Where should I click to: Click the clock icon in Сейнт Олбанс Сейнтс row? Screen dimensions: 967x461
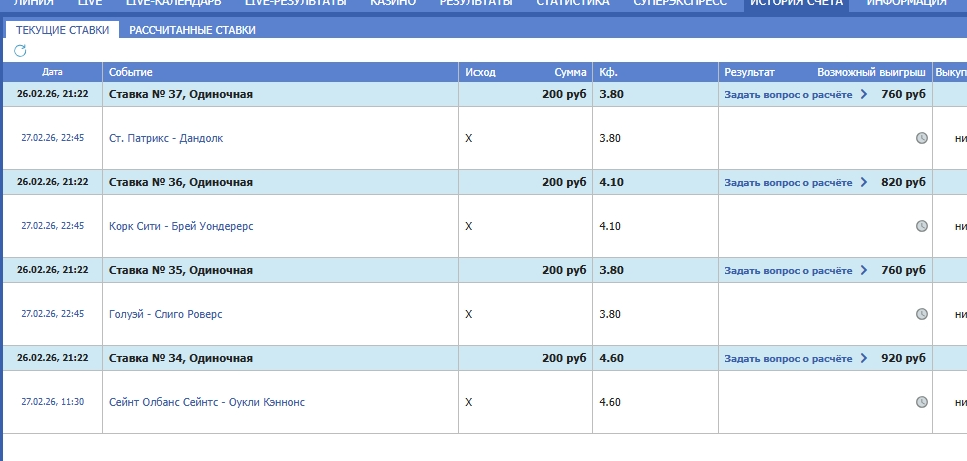922,402
